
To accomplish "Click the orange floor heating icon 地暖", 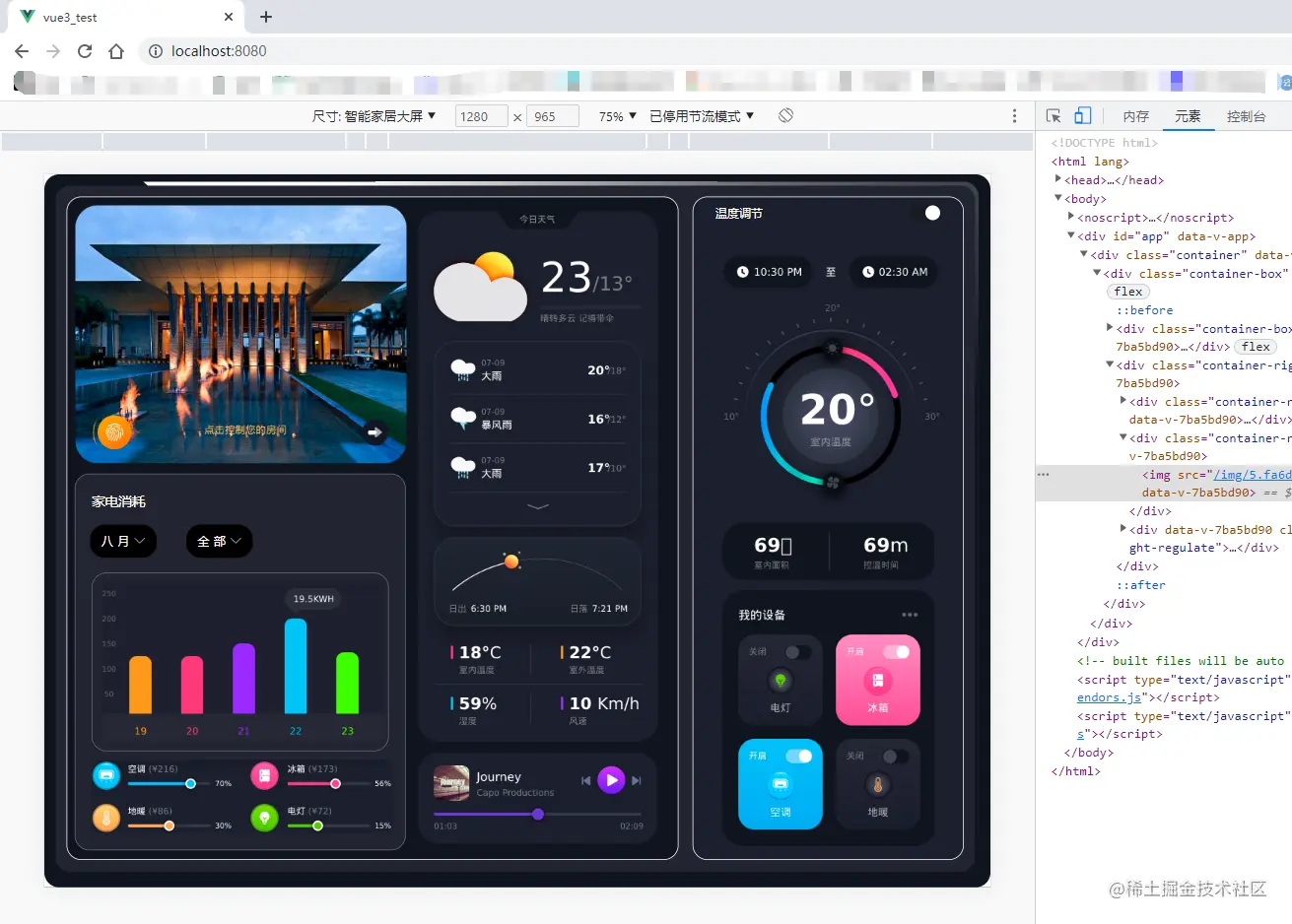I will pos(106,818).
